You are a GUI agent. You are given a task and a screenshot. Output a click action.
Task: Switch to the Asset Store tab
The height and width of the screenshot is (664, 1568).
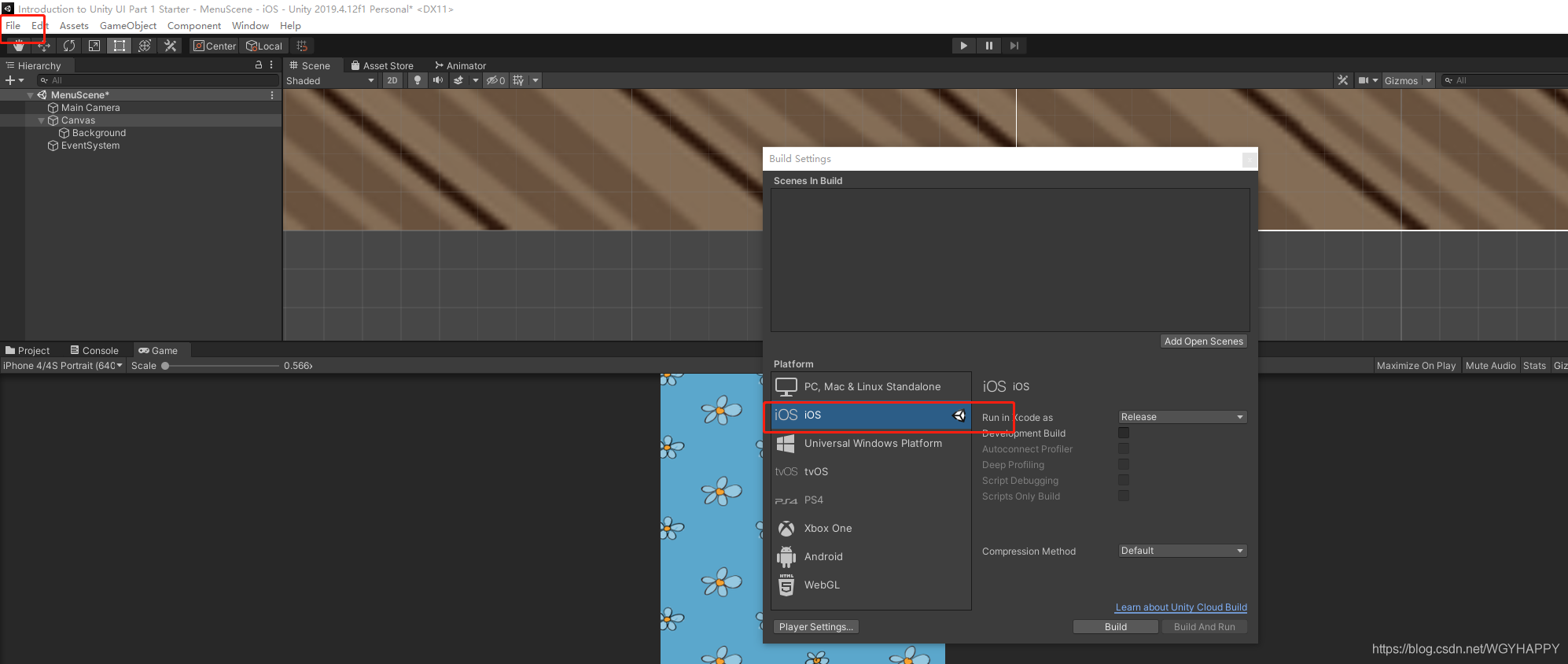pyautogui.click(x=382, y=66)
